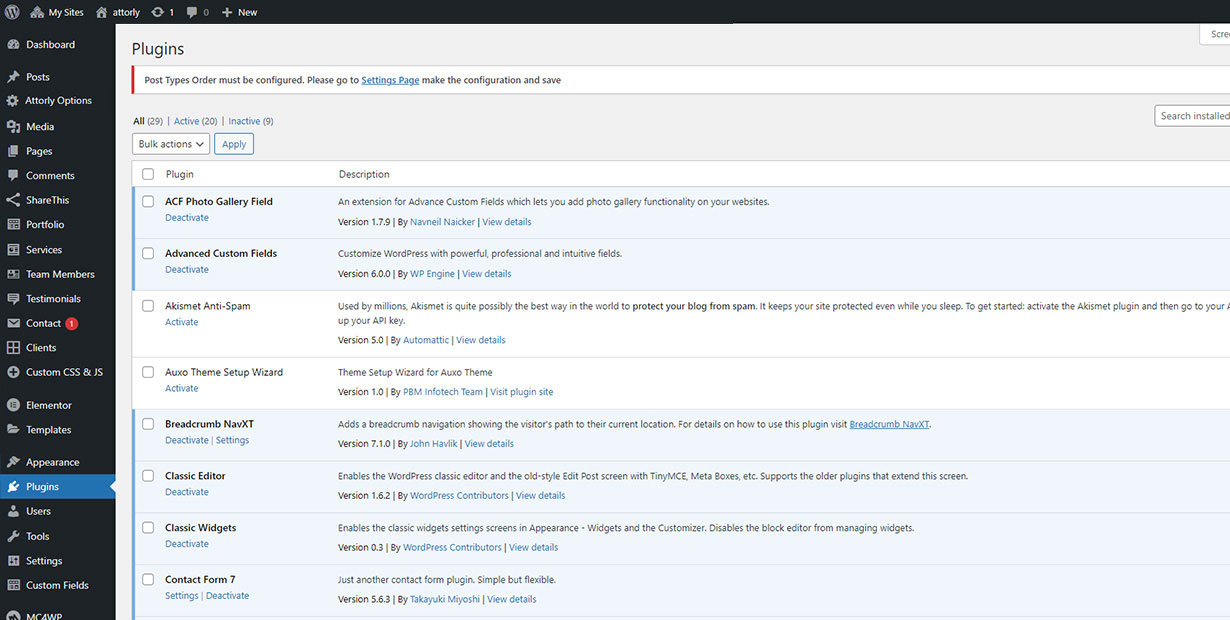1230x620 pixels.
Task: Open the Elementor icon in sidebar
Action: pyautogui.click(x=13, y=406)
